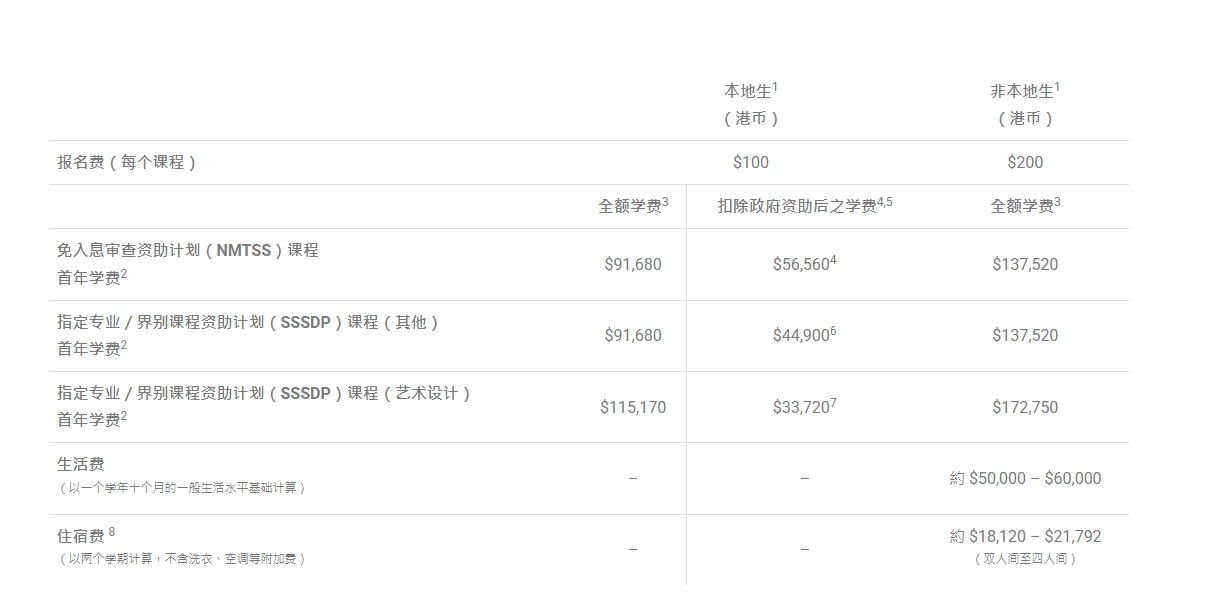This screenshot has height=605, width=1205.
Task: Click the $172,750 non-local tuition amount
Action: click(1025, 407)
